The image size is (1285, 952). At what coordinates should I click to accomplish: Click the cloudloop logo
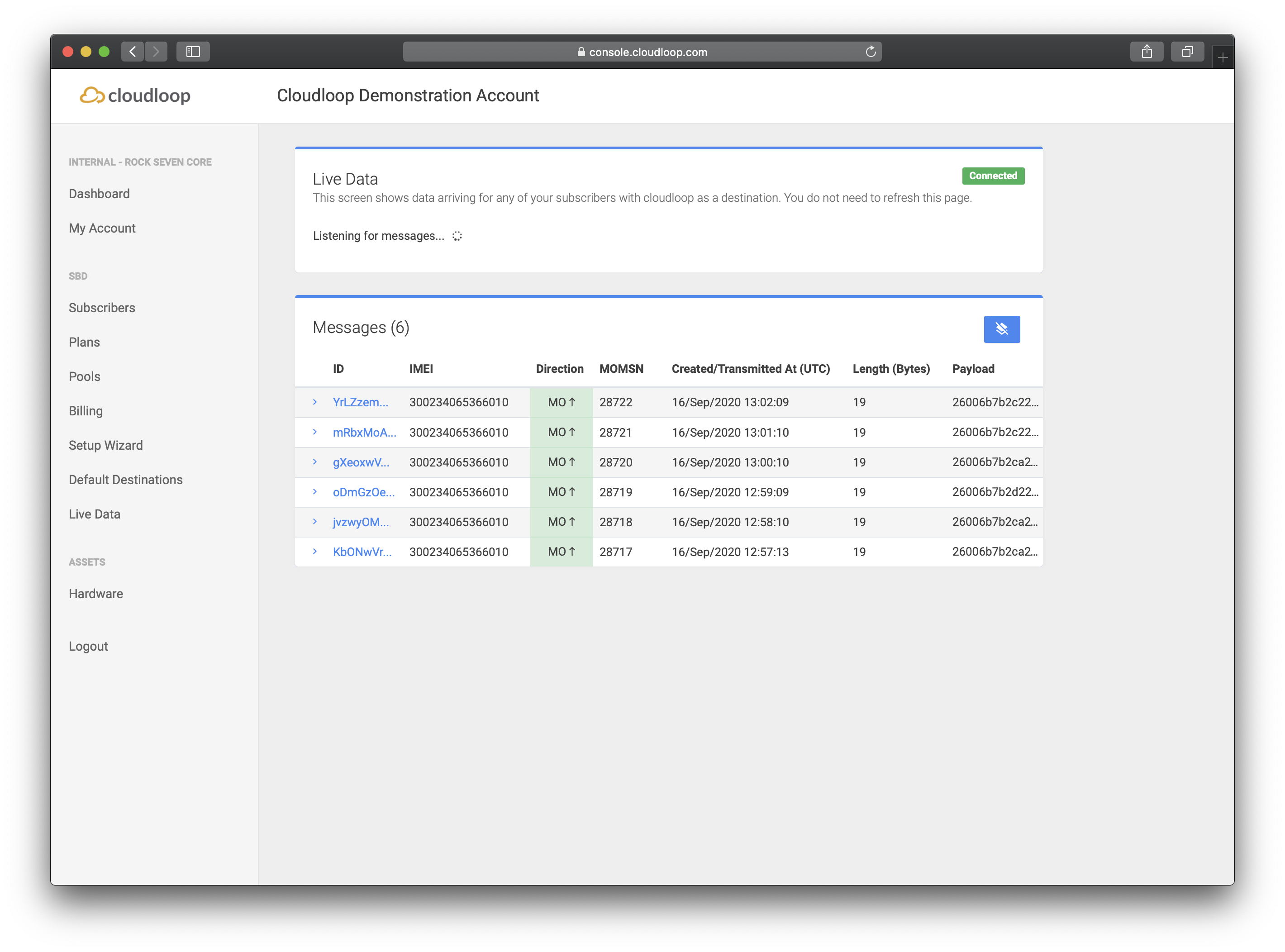click(135, 95)
